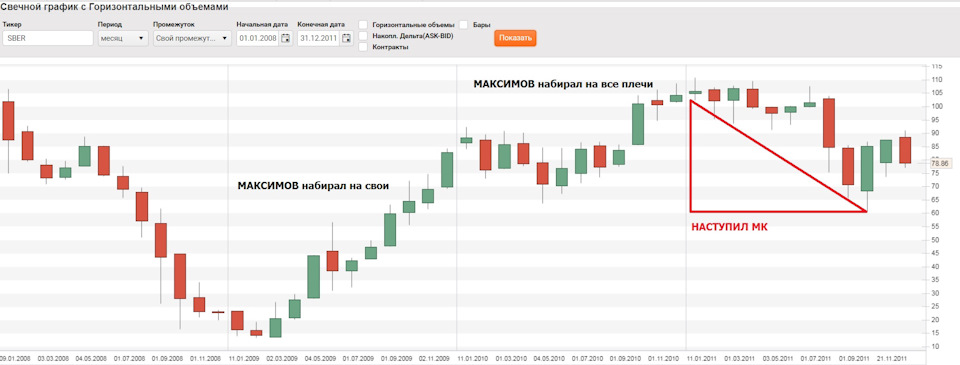Check the Контракты option

pos(363,47)
